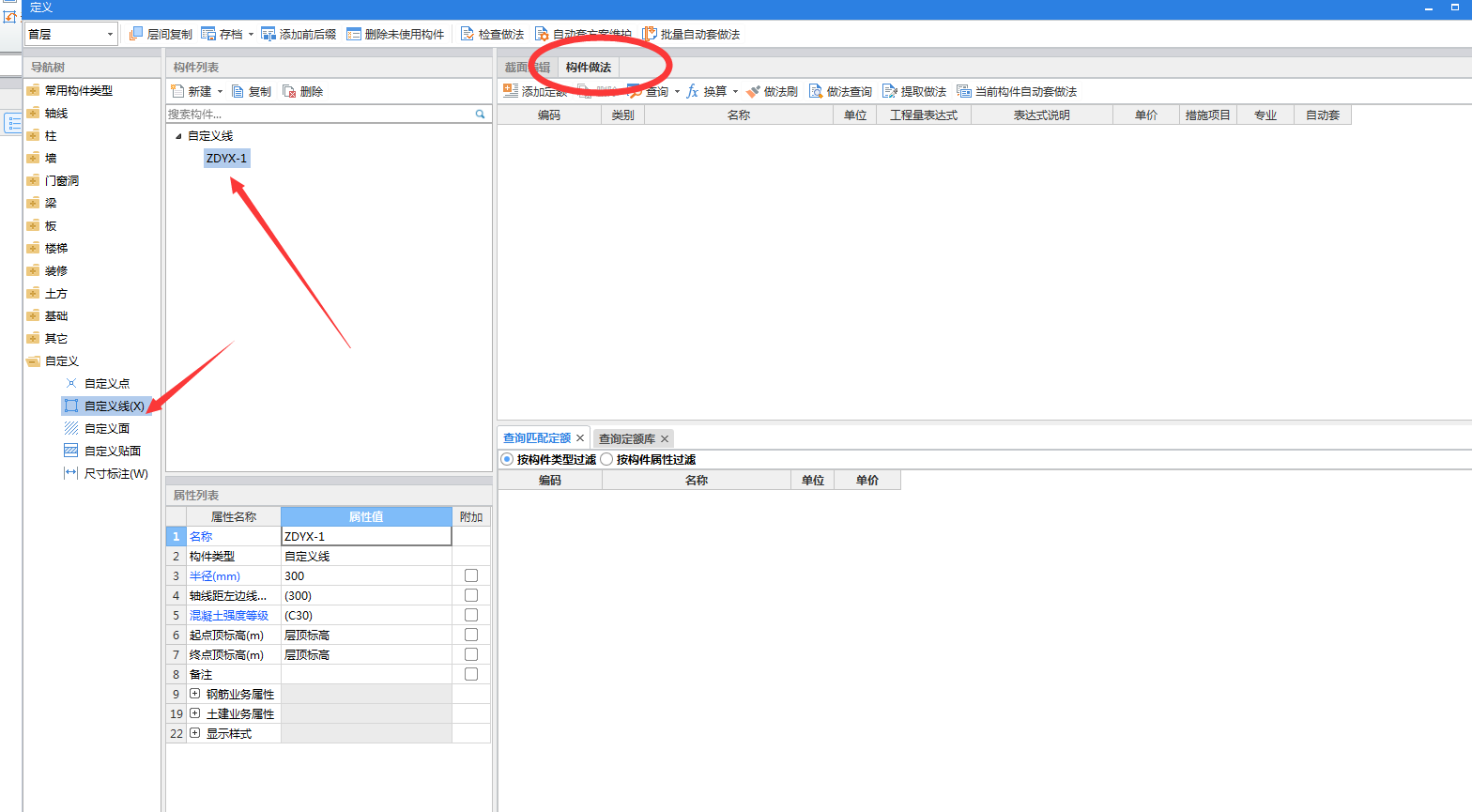1472x812 pixels.
Task: Select the 自定义贴面 icon
Action: coord(71,451)
